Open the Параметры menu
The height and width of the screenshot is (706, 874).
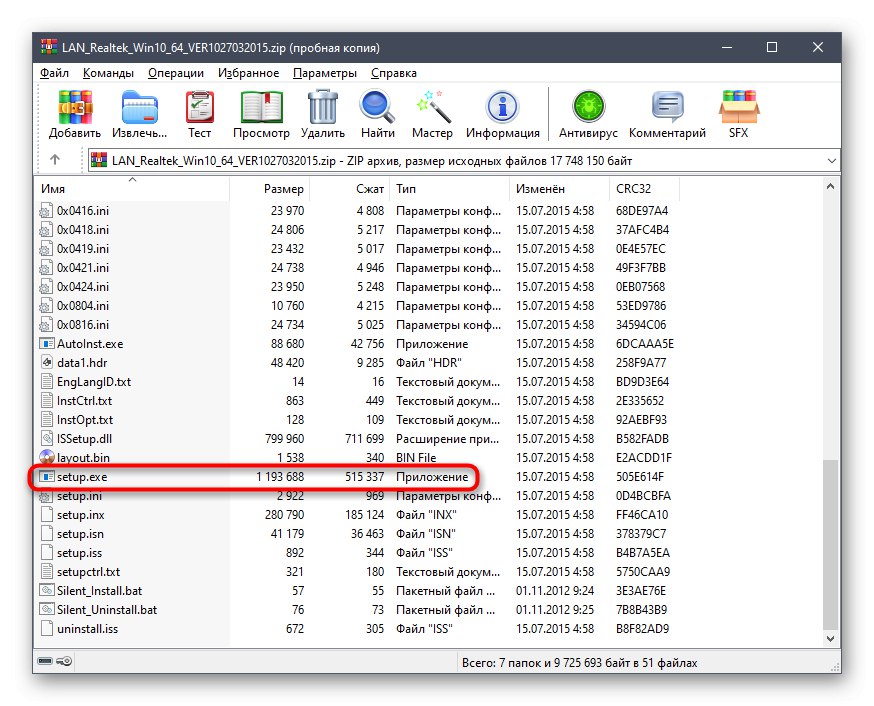(325, 73)
